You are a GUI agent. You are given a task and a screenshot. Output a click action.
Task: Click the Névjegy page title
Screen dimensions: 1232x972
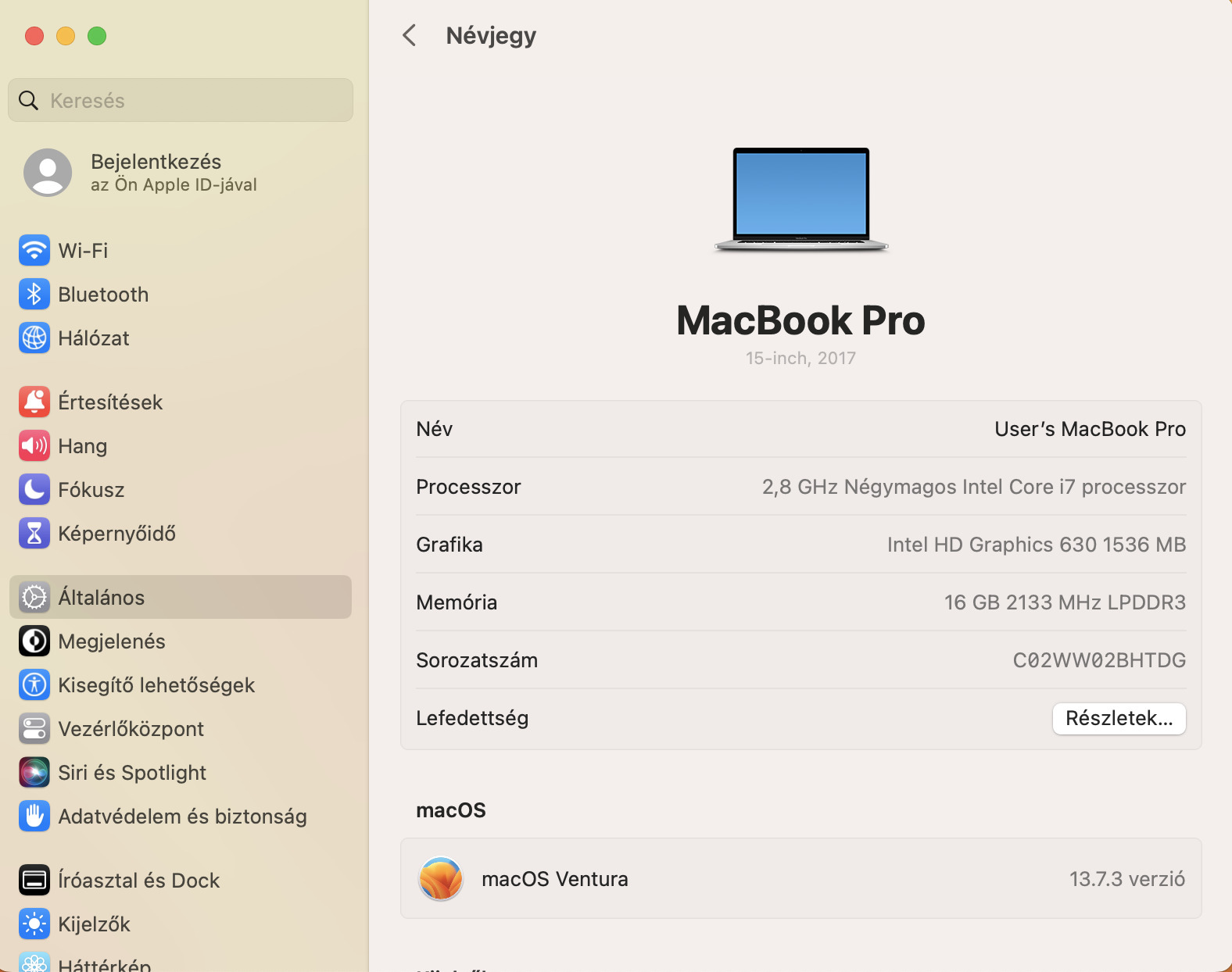tap(491, 36)
